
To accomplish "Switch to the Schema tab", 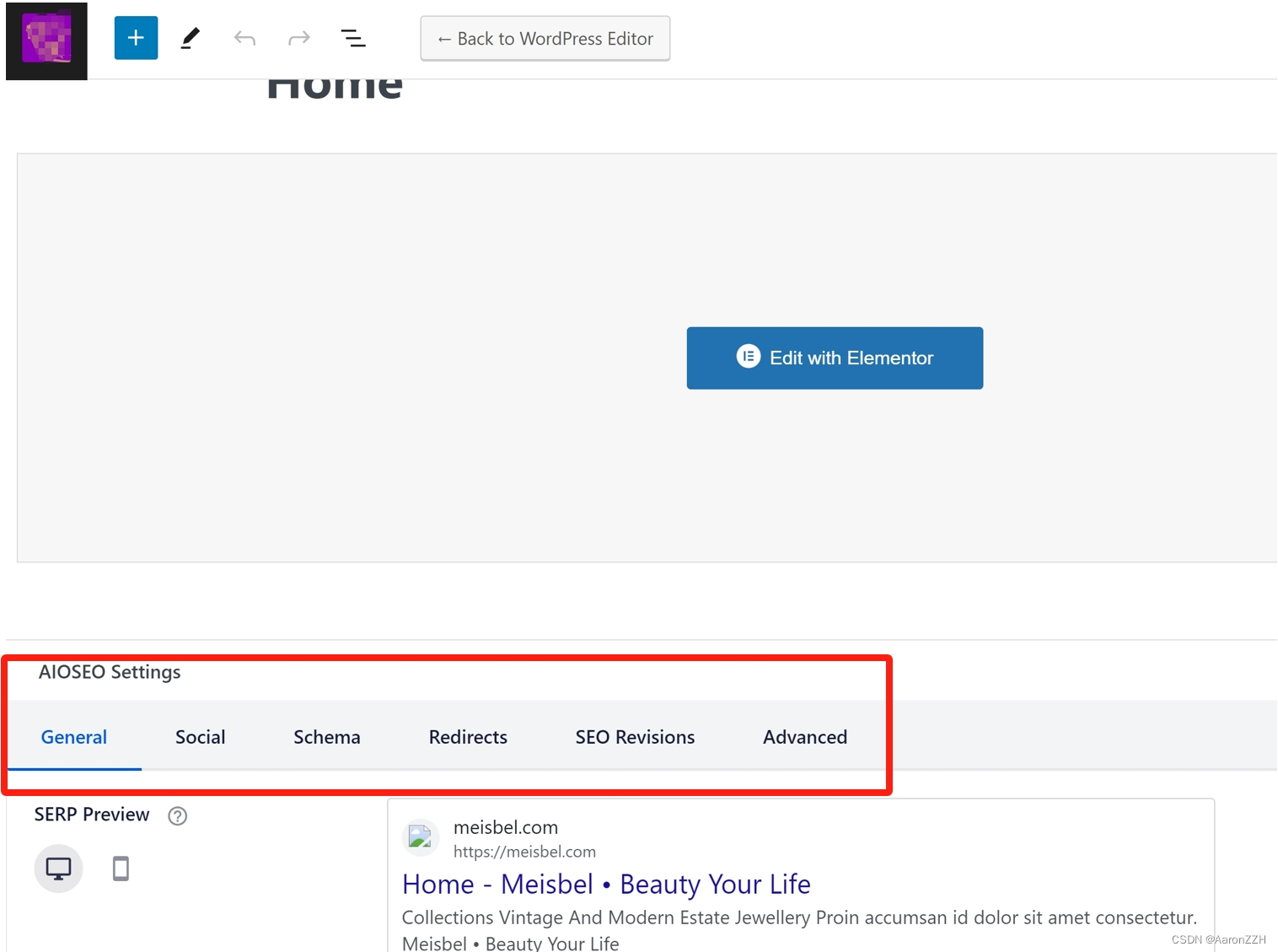I will 327,737.
